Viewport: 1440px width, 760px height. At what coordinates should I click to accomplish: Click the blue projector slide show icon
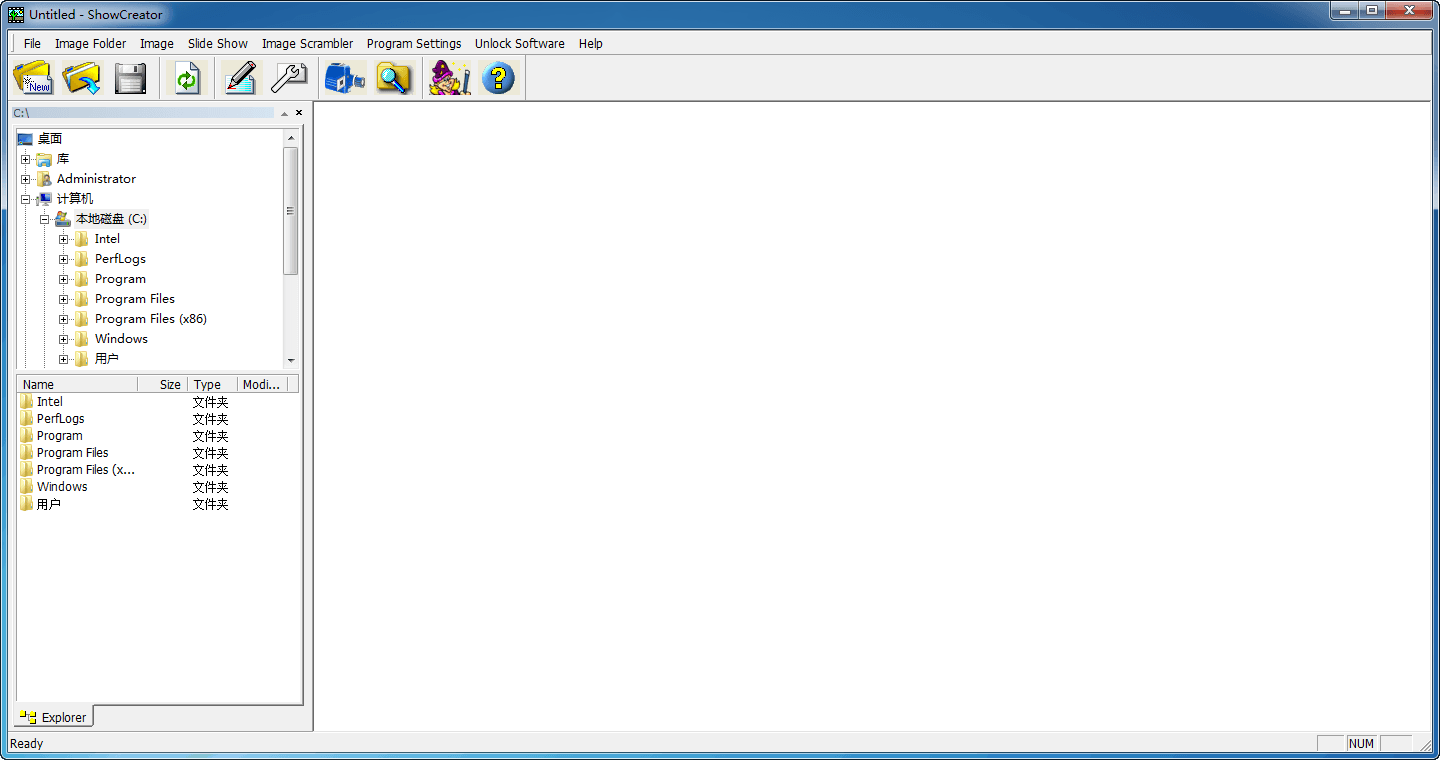[345, 78]
